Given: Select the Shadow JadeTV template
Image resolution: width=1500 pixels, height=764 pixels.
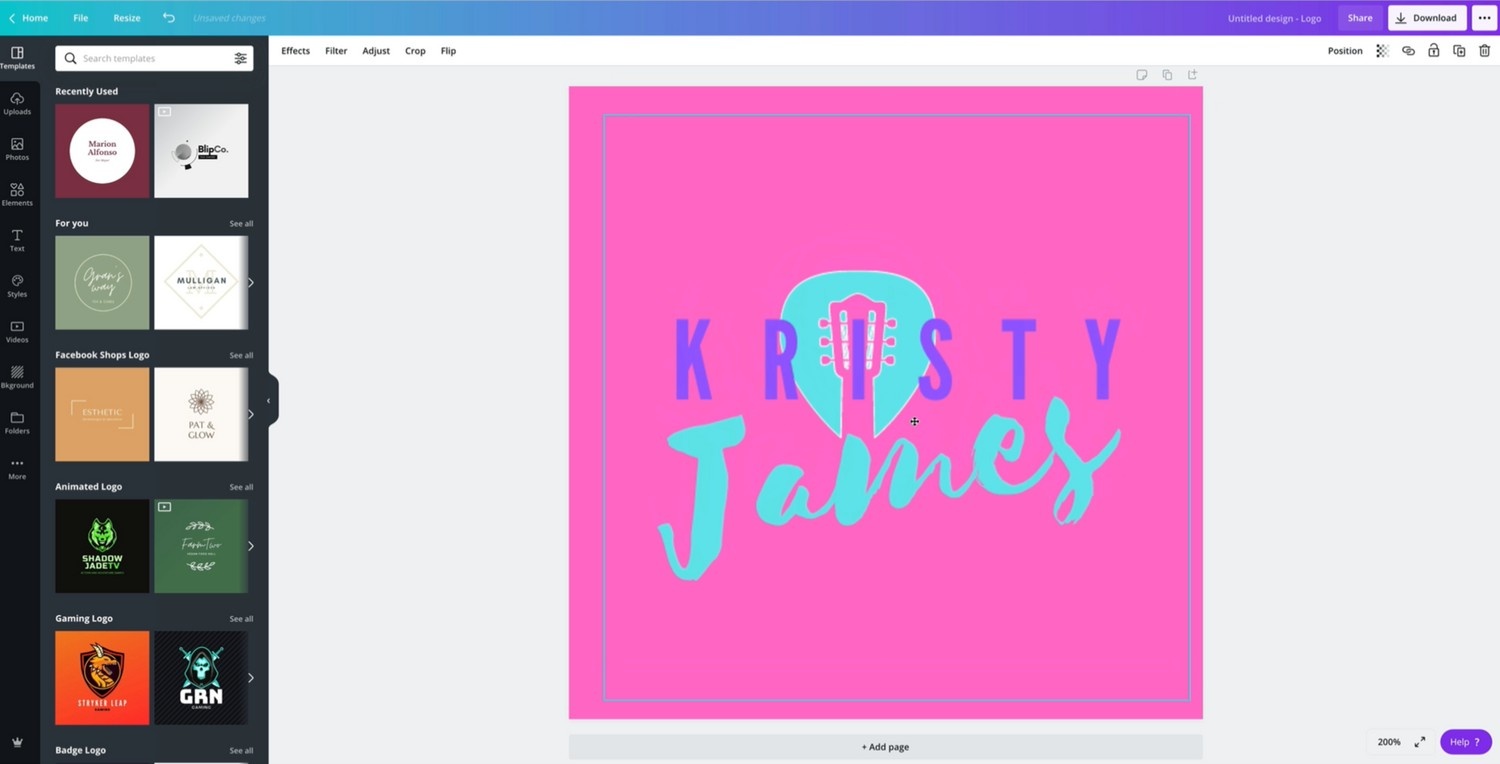Looking at the screenshot, I should [x=102, y=546].
